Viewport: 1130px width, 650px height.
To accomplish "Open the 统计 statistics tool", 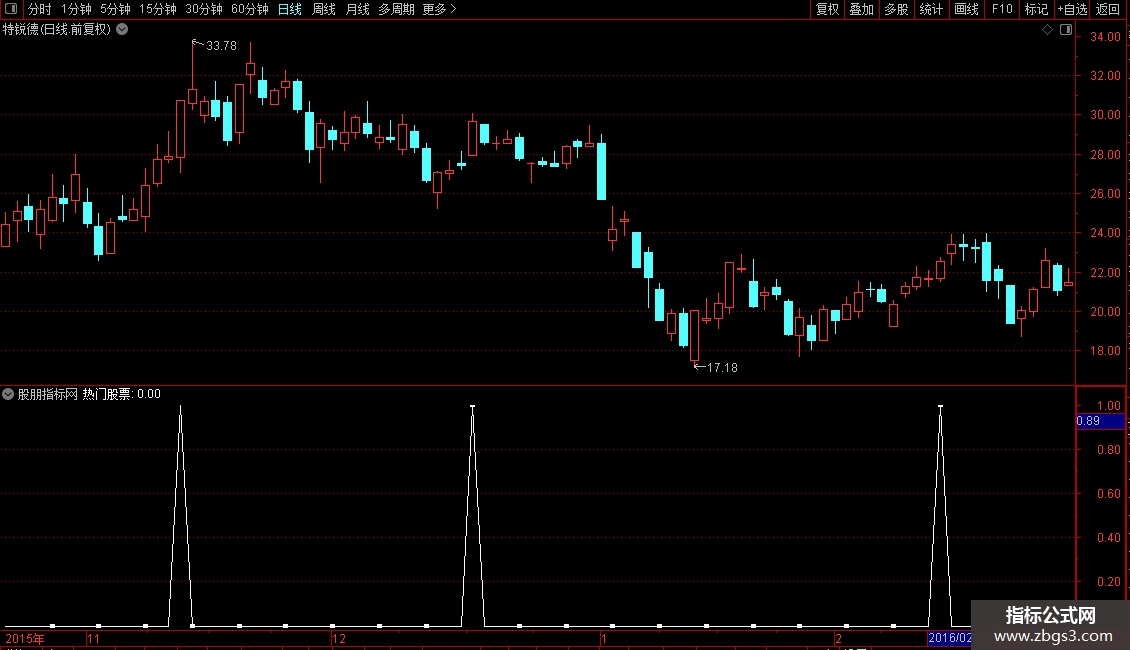I will (x=930, y=9).
